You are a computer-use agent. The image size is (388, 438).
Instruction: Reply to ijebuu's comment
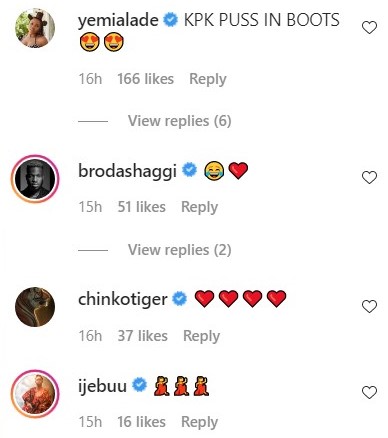click(x=199, y=422)
